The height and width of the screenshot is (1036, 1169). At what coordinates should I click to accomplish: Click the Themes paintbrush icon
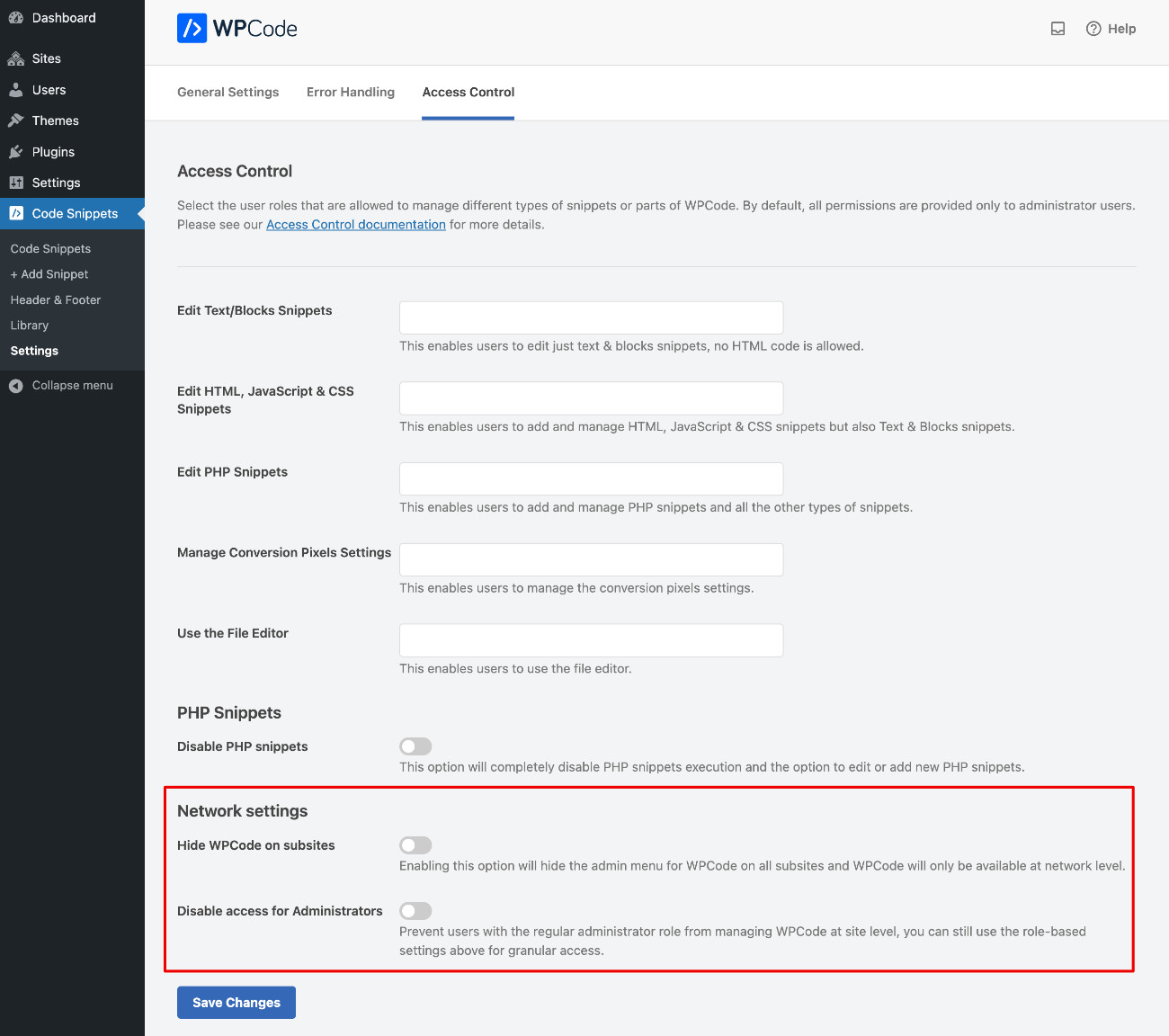pos(16,121)
